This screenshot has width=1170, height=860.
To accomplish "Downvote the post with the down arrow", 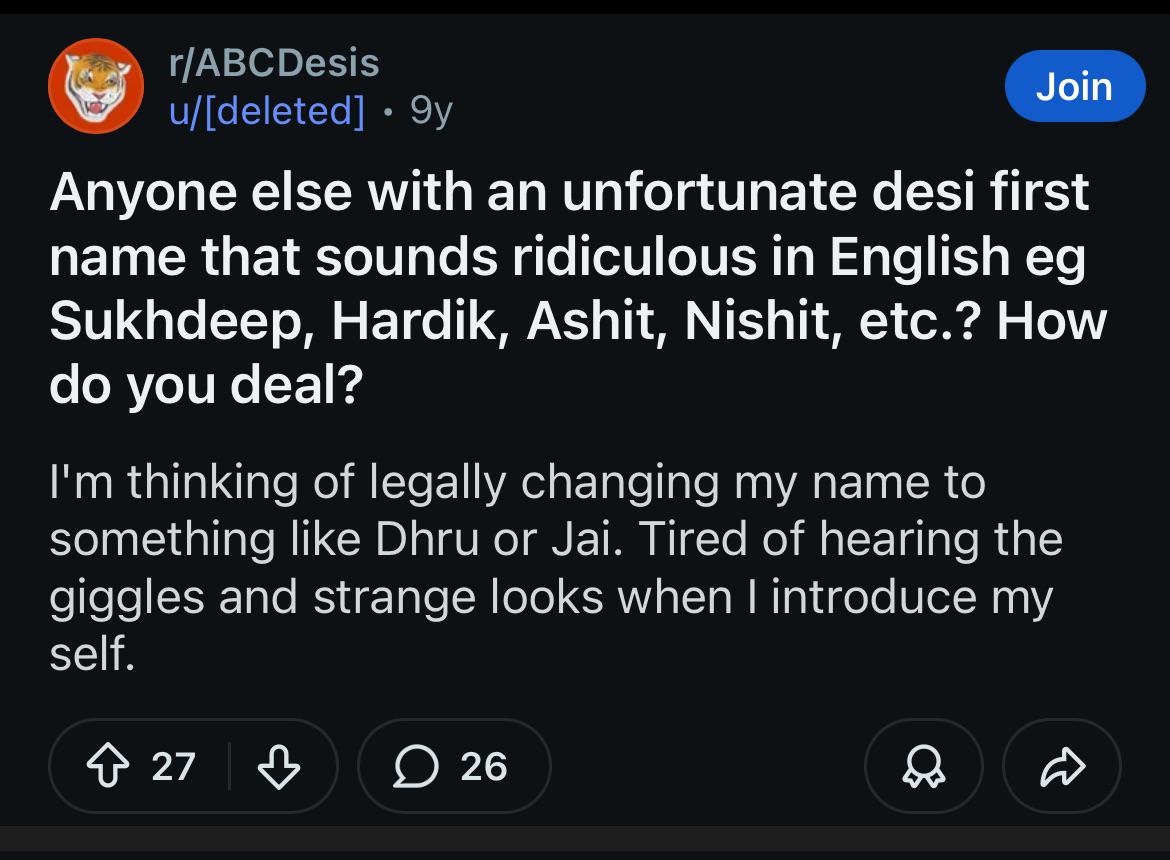I will click(x=278, y=766).
